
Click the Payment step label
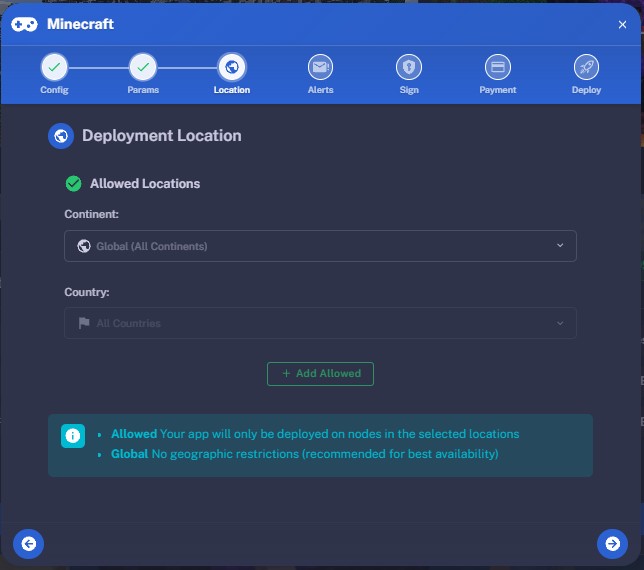(497, 90)
